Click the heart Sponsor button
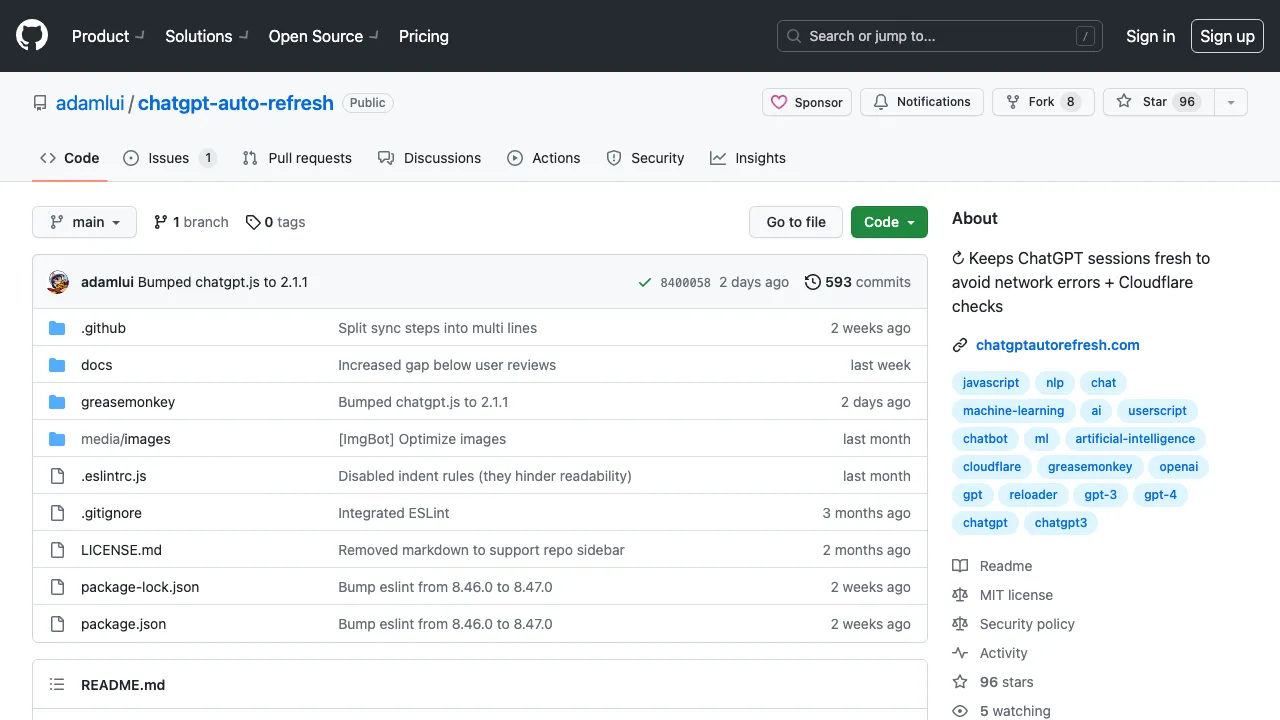 pos(807,102)
